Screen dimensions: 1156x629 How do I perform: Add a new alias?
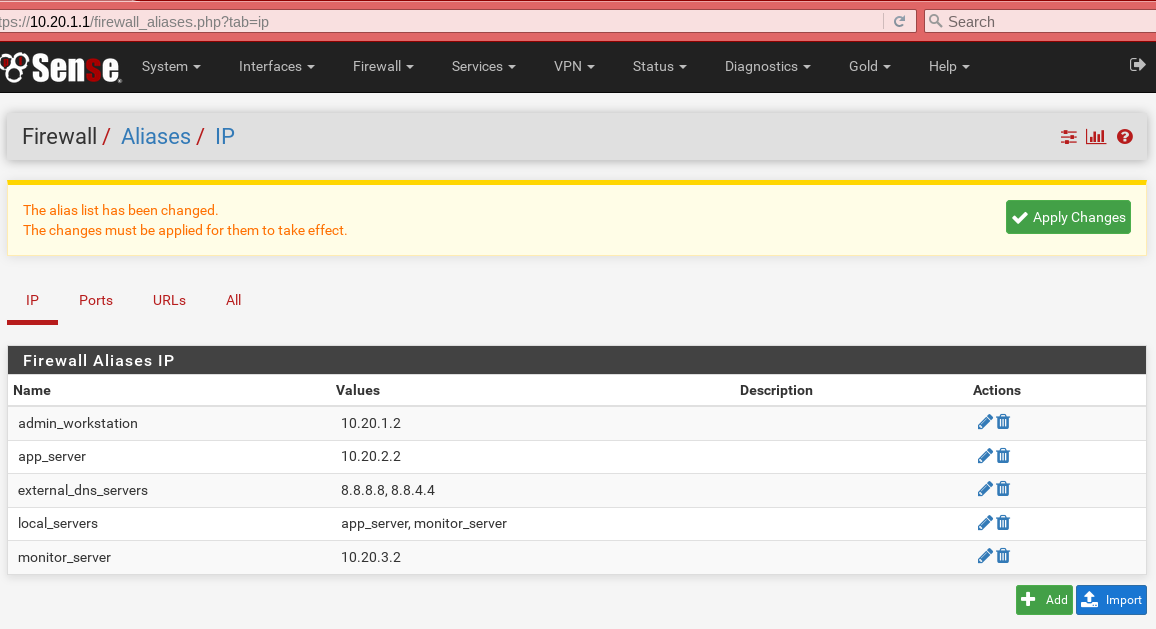point(1044,600)
